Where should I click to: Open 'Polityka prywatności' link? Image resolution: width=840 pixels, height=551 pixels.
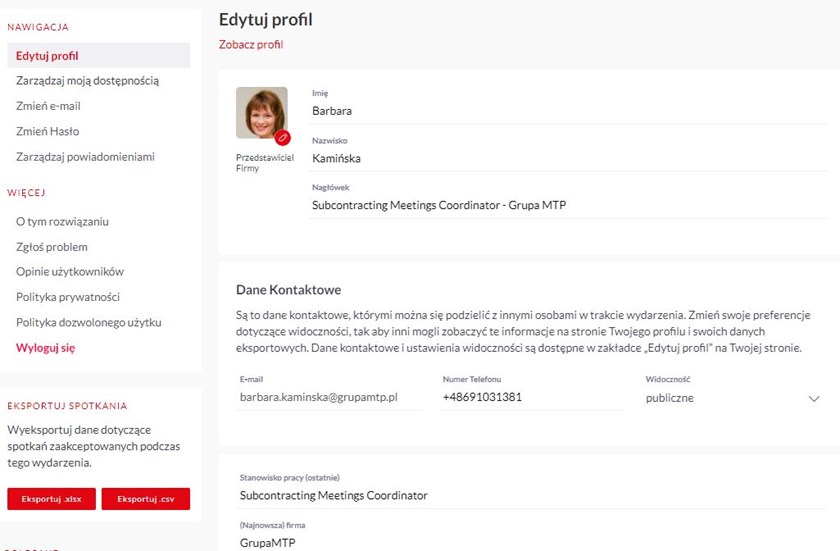pos(68,297)
